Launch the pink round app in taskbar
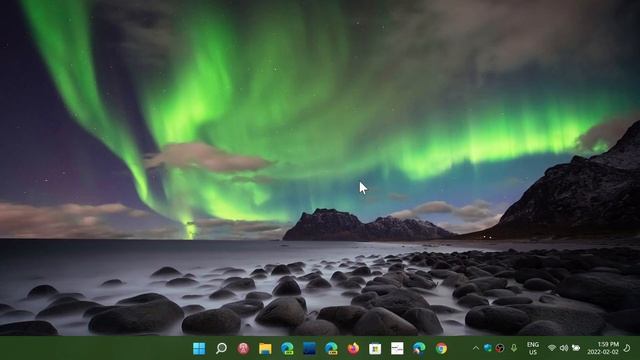This screenshot has width=640, height=360. tap(243, 348)
